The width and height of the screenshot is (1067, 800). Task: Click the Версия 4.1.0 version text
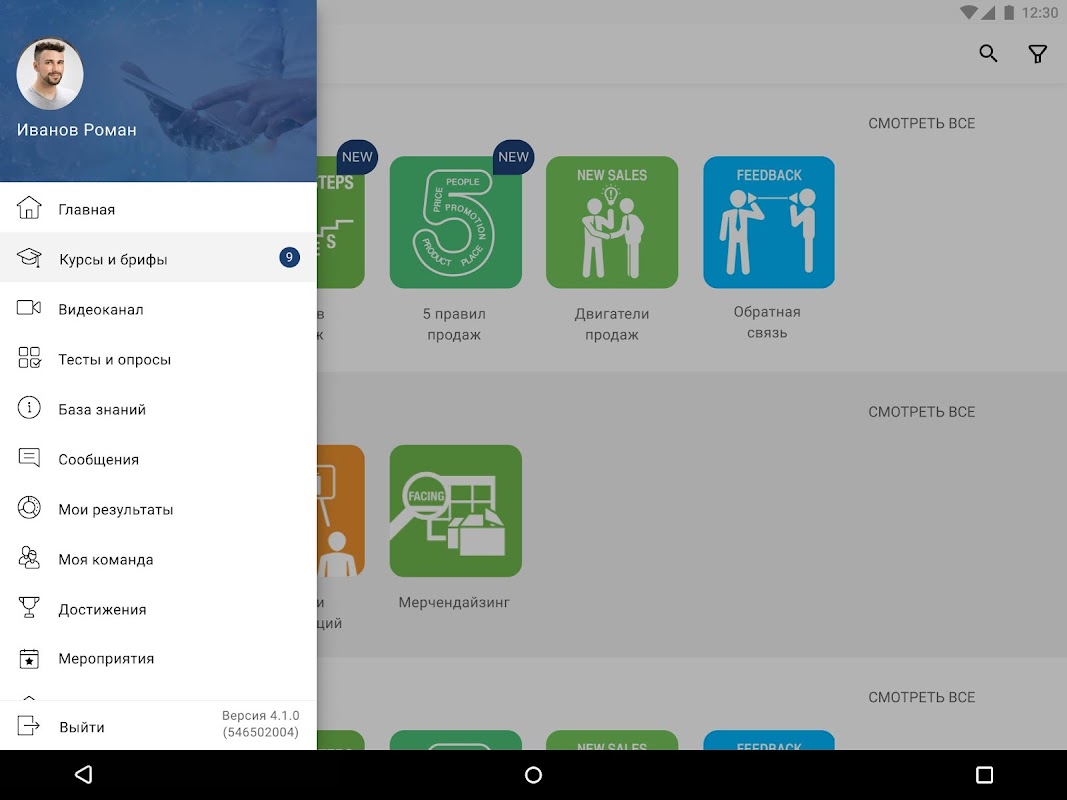coord(261,724)
